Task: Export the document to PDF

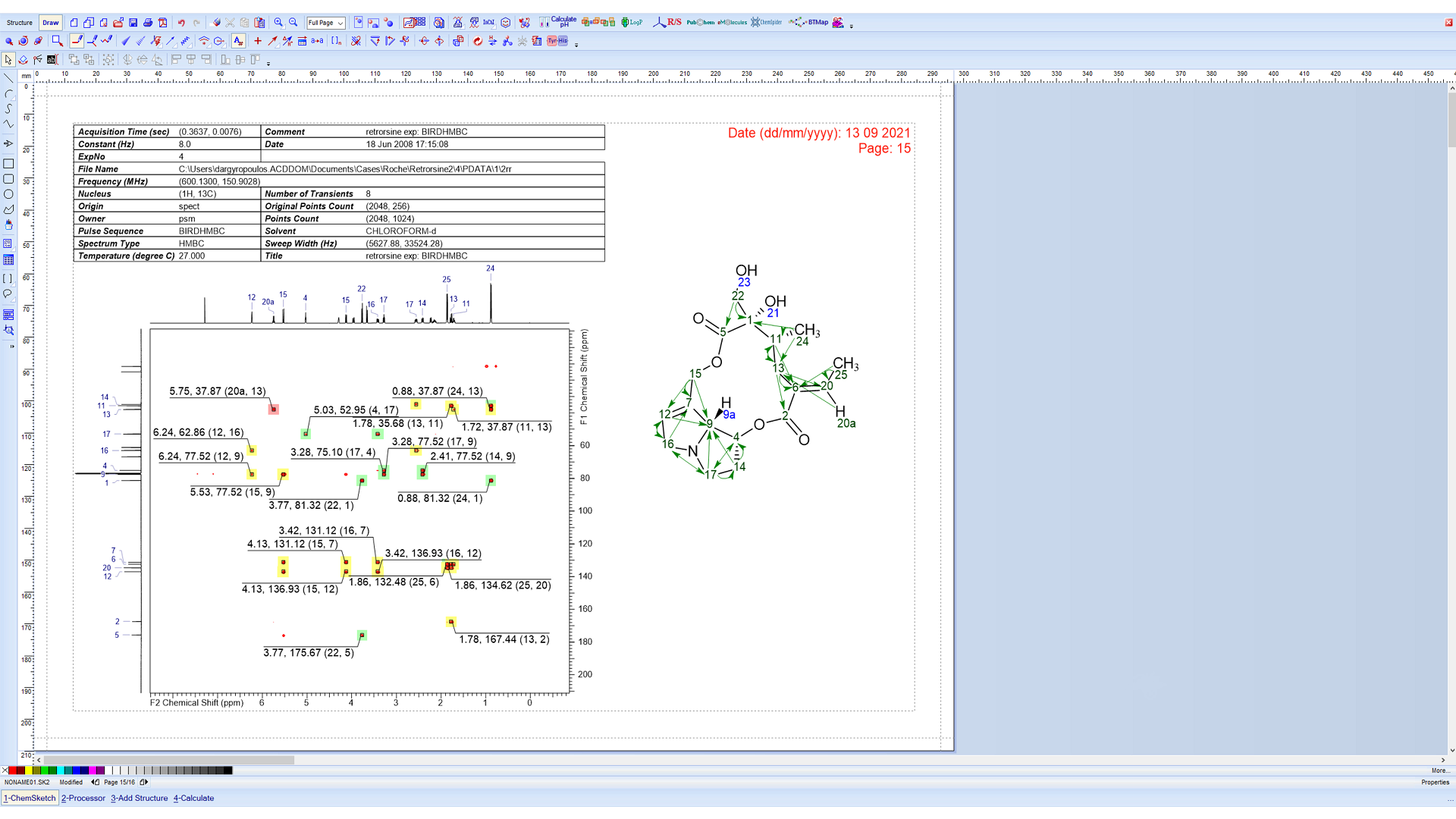Action: tap(164, 23)
